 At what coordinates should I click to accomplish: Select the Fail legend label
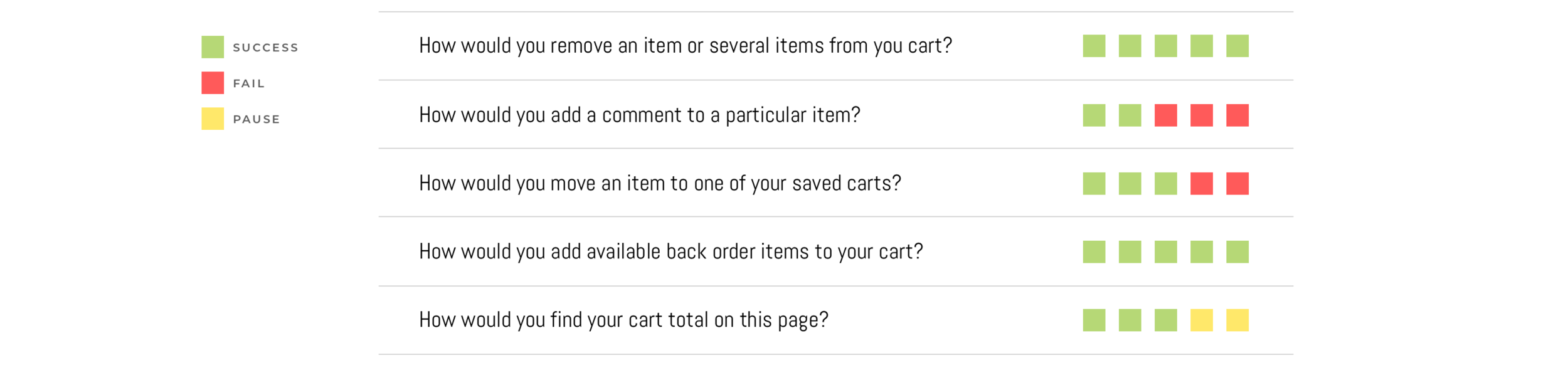[x=249, y=83]
